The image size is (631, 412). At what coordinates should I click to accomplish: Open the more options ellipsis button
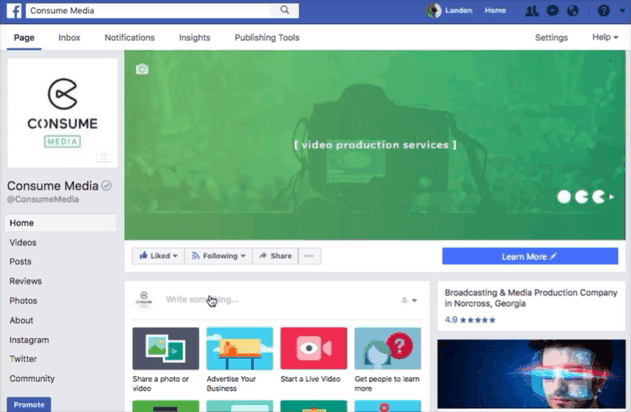(309, 256)
